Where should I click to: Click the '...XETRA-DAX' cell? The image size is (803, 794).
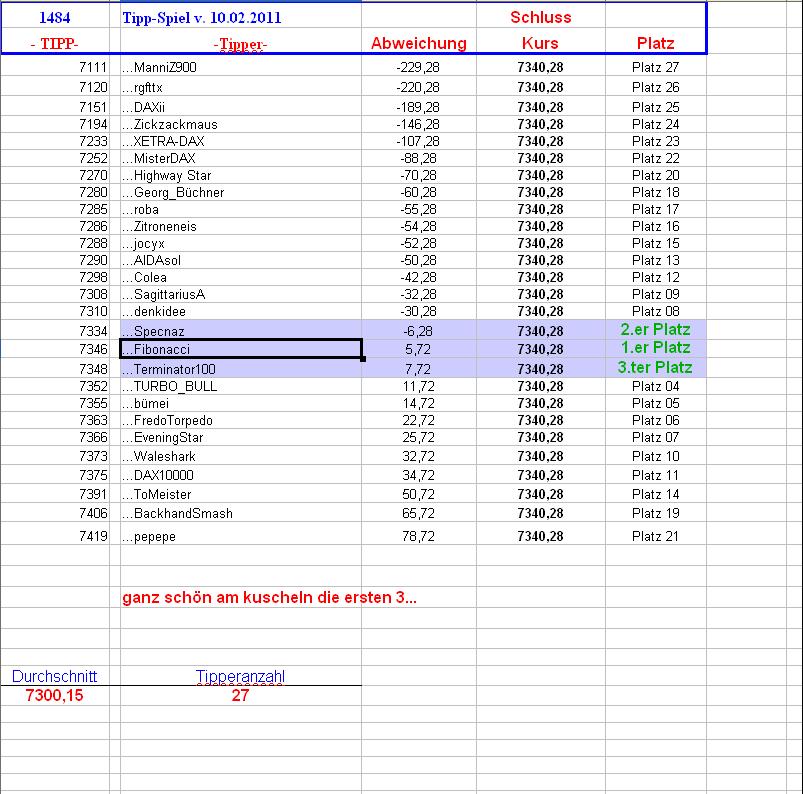(x=241, y=141)
